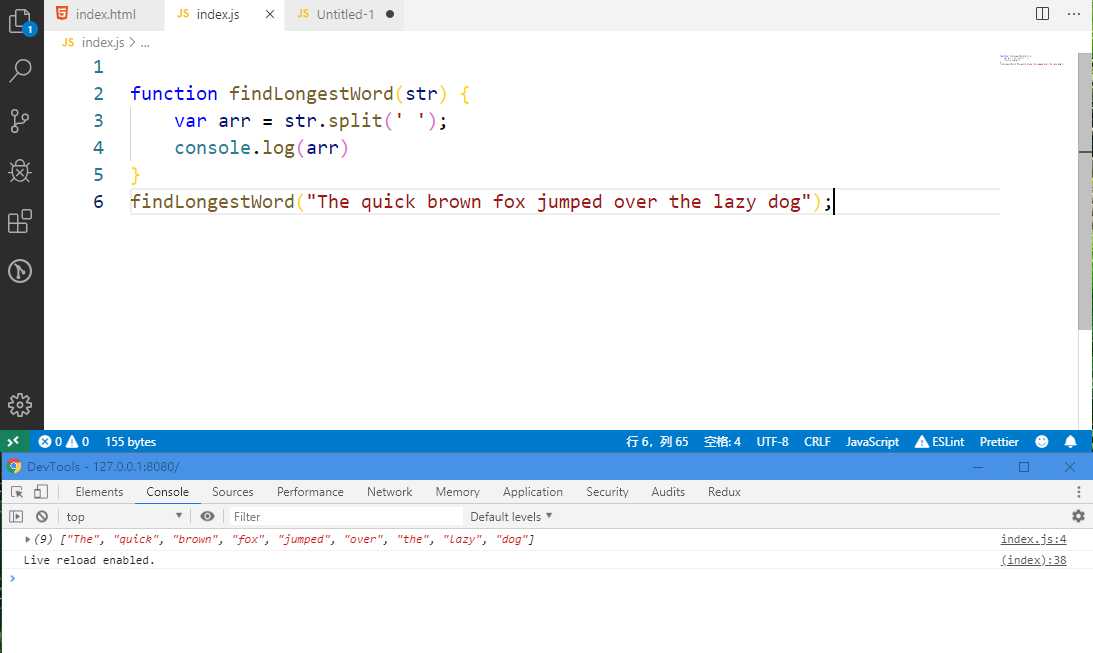Click the console prompt input line
Screen dimensions: 1093x653
coord(551,578)
